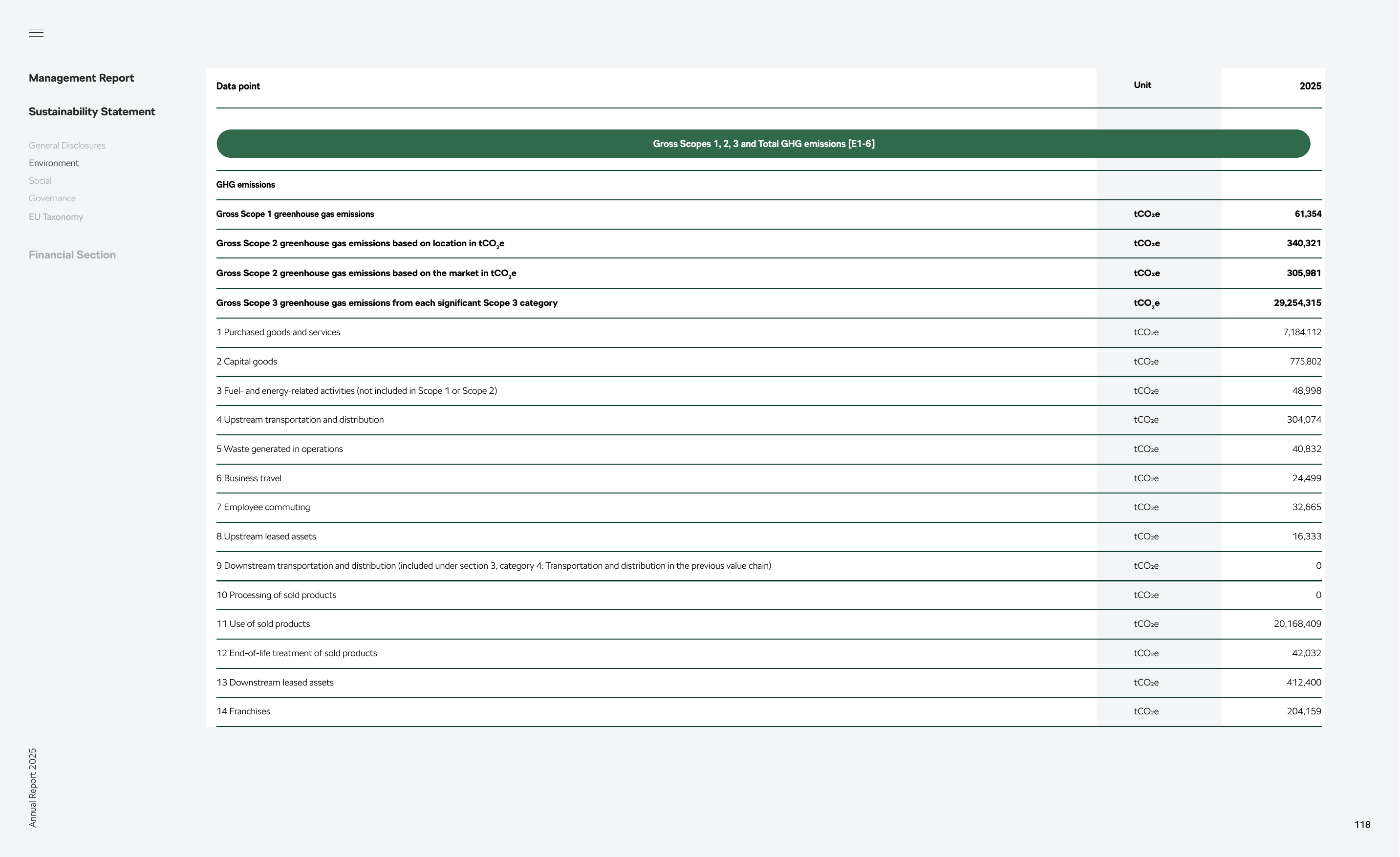Click the value 305,981
Screen dimensions: 1400x857
(x=1304, y=273)
